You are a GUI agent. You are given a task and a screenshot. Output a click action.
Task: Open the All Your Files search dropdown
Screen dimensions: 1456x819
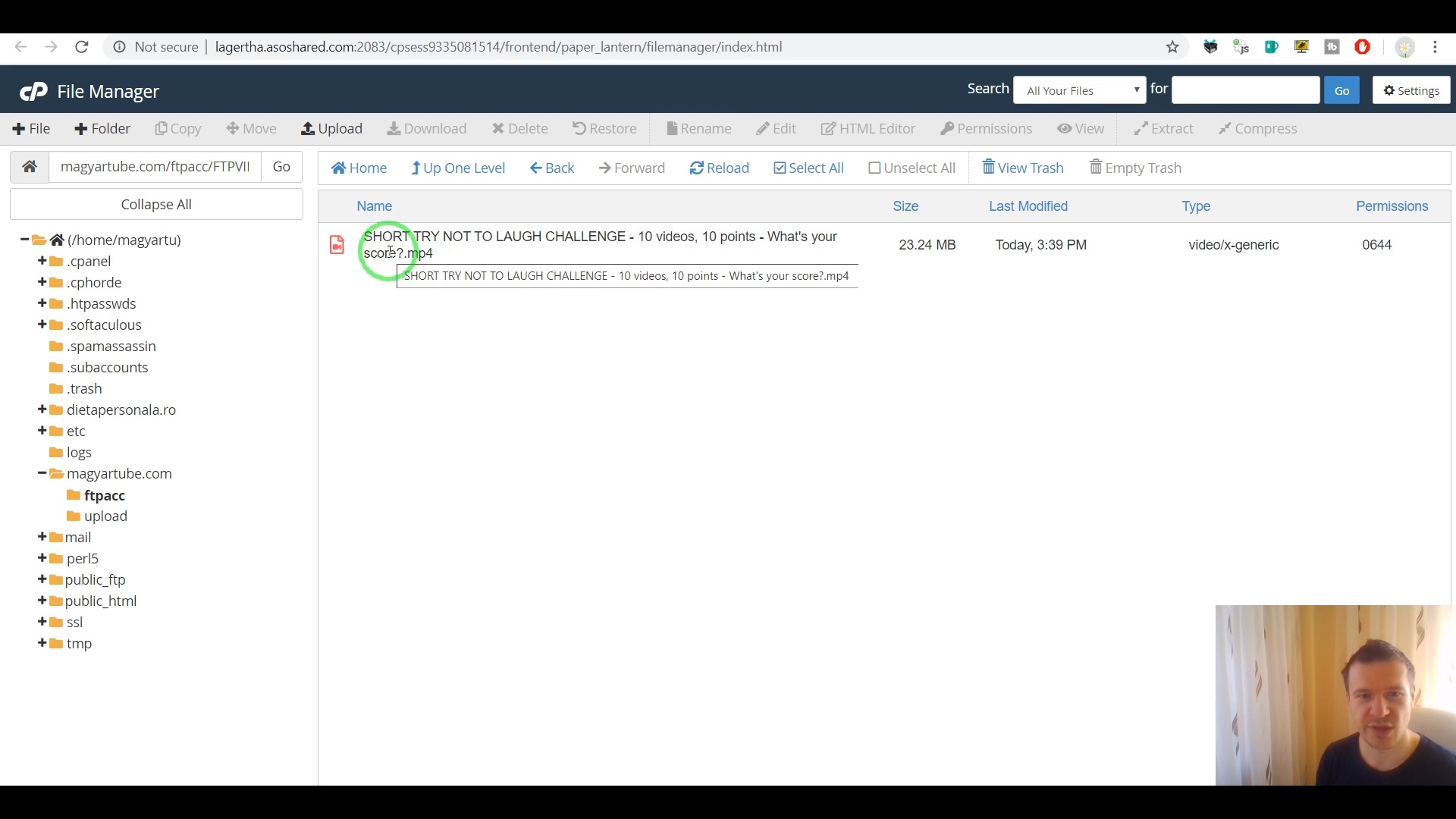(1079, 91)
